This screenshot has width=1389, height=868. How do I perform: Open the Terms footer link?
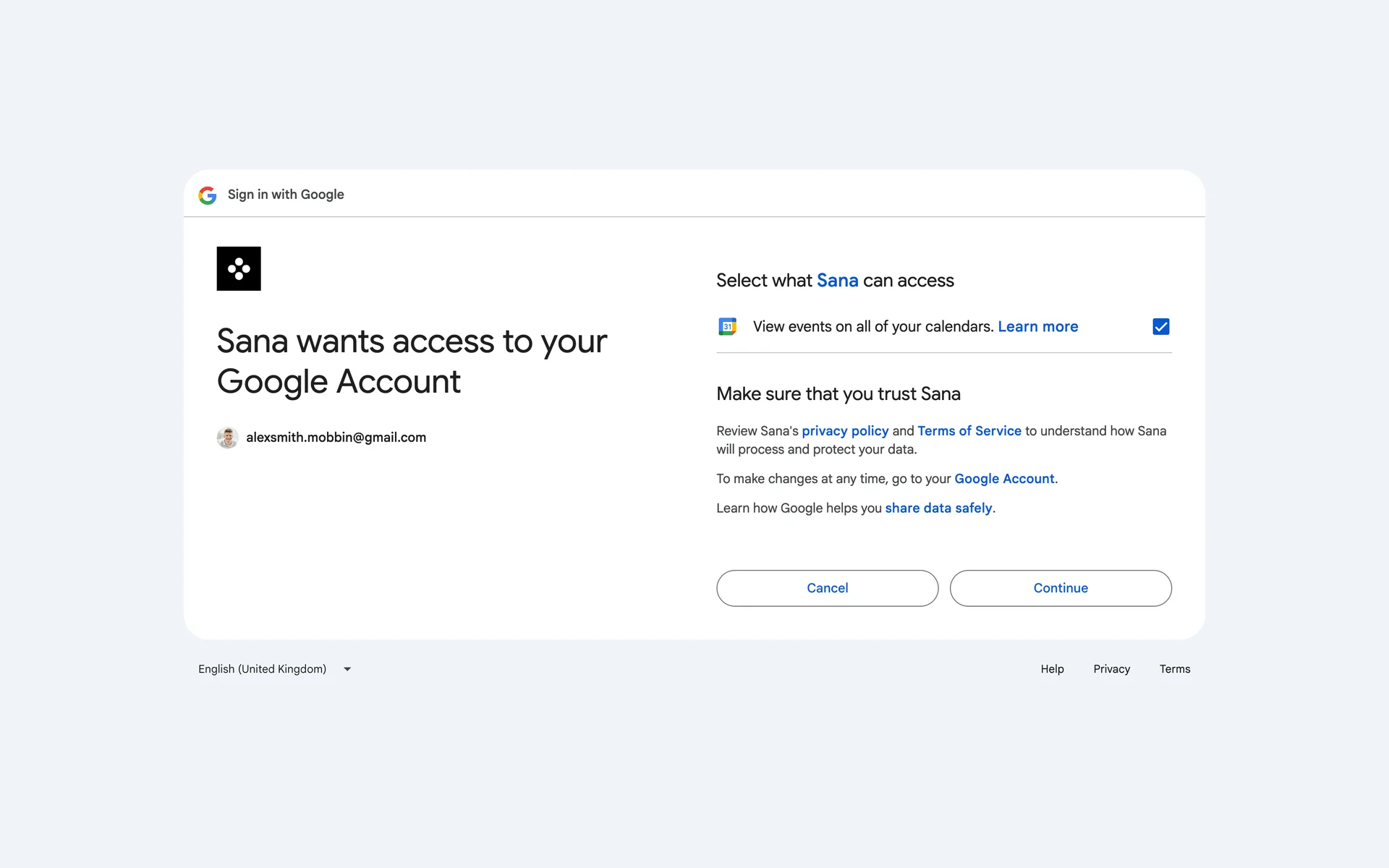[x=1174, y=669]
